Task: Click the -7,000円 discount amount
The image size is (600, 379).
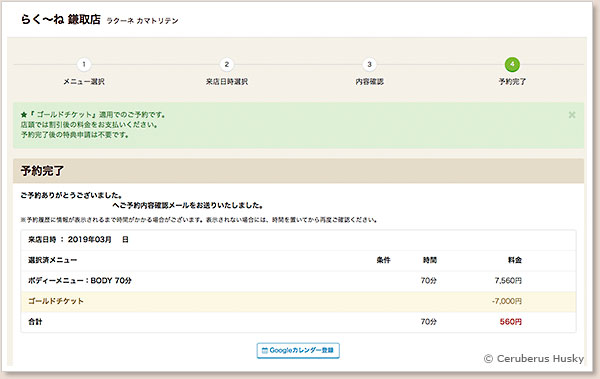Action: click(507, 301)
